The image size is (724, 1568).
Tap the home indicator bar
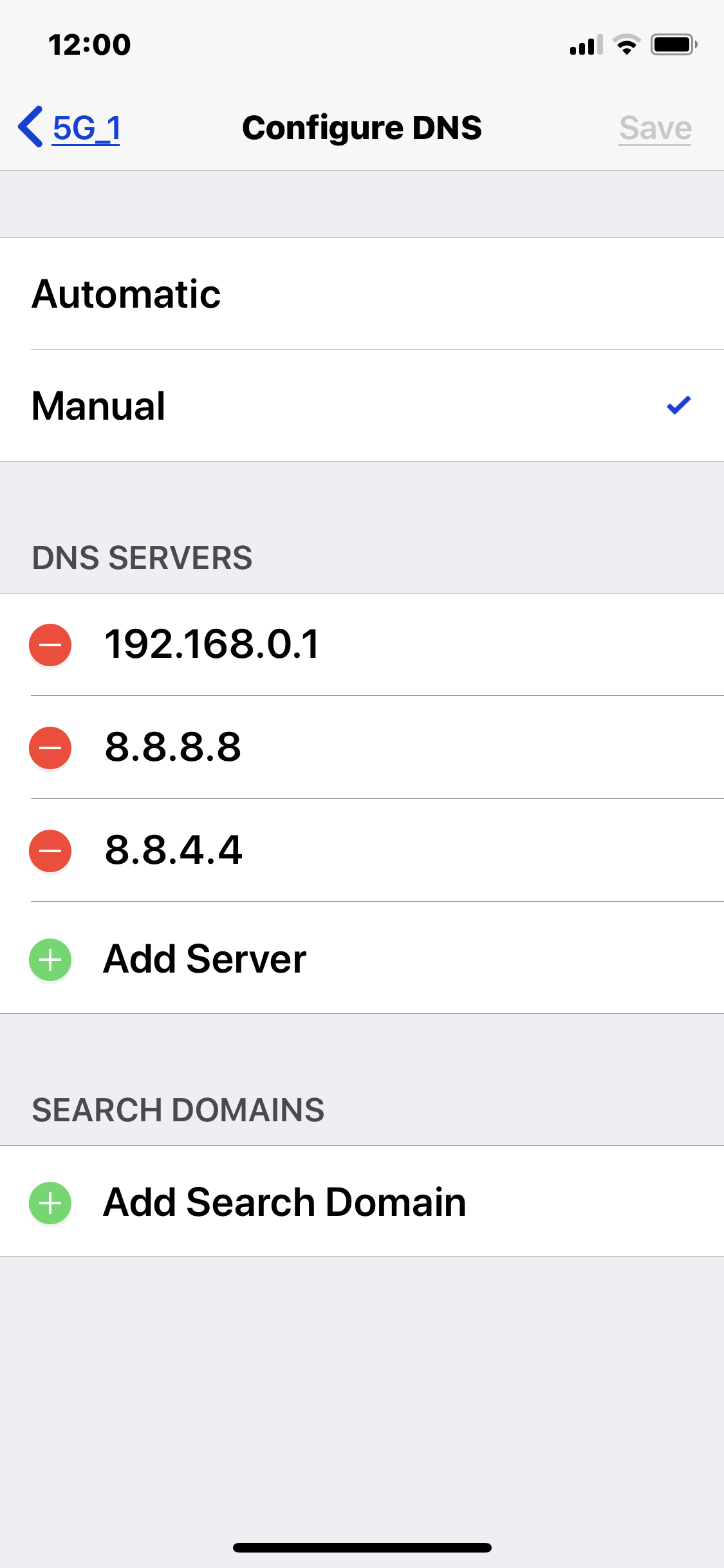362,1547
